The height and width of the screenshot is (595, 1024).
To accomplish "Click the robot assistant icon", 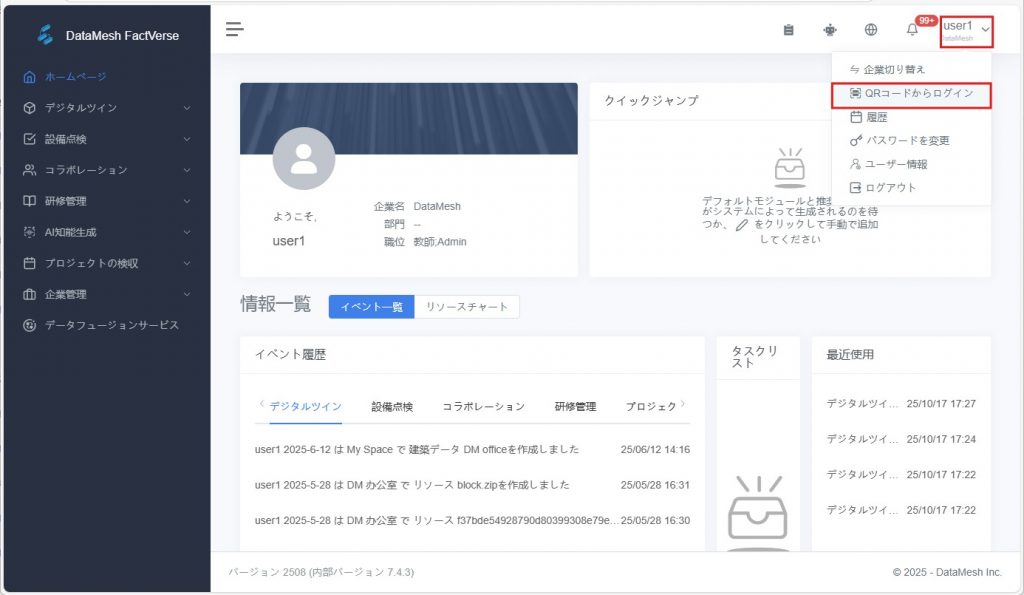I will click(829, 30).
